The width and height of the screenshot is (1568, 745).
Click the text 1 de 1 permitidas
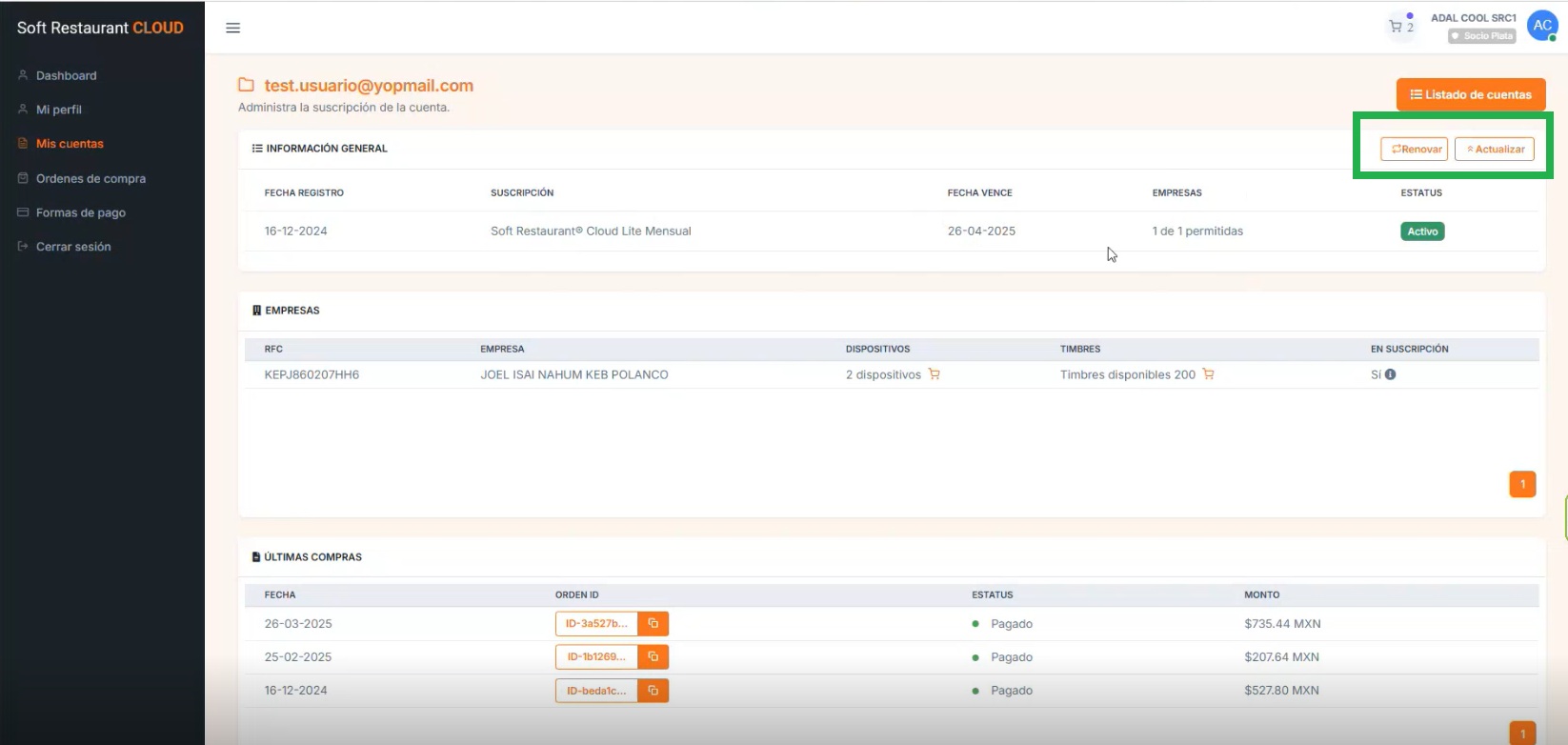1197,231
